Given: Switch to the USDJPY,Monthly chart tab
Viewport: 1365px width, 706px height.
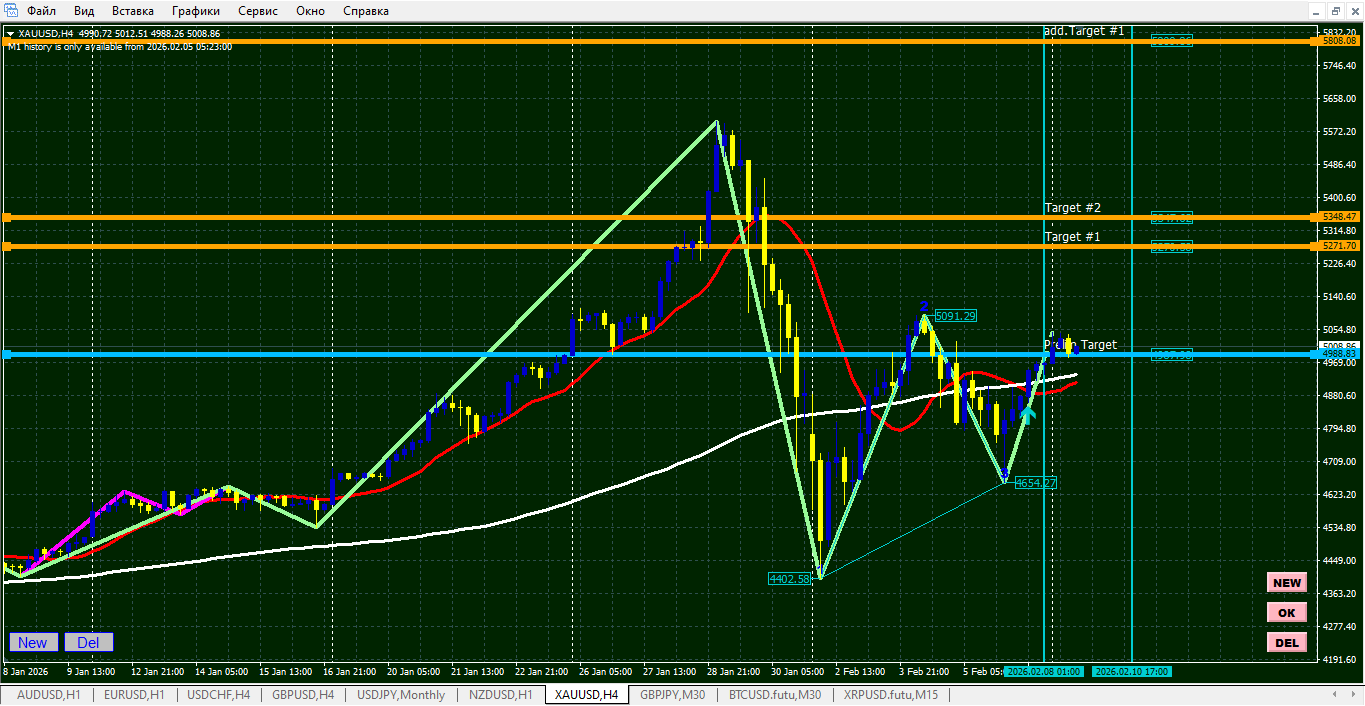Looking at the screenshot, I should 401,695.
